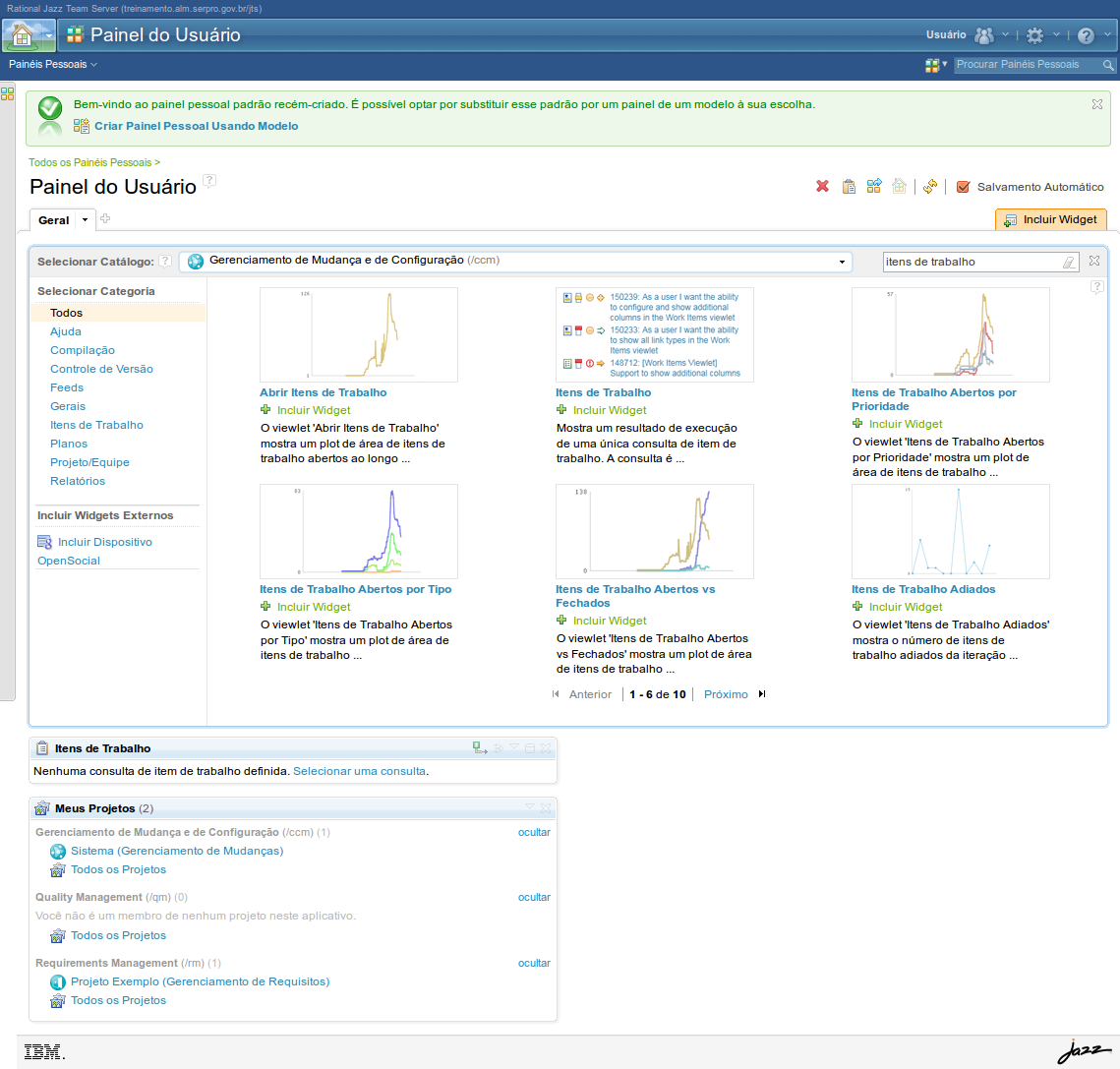Click Selecionar uma consulta link

click(x=359, y=771)
